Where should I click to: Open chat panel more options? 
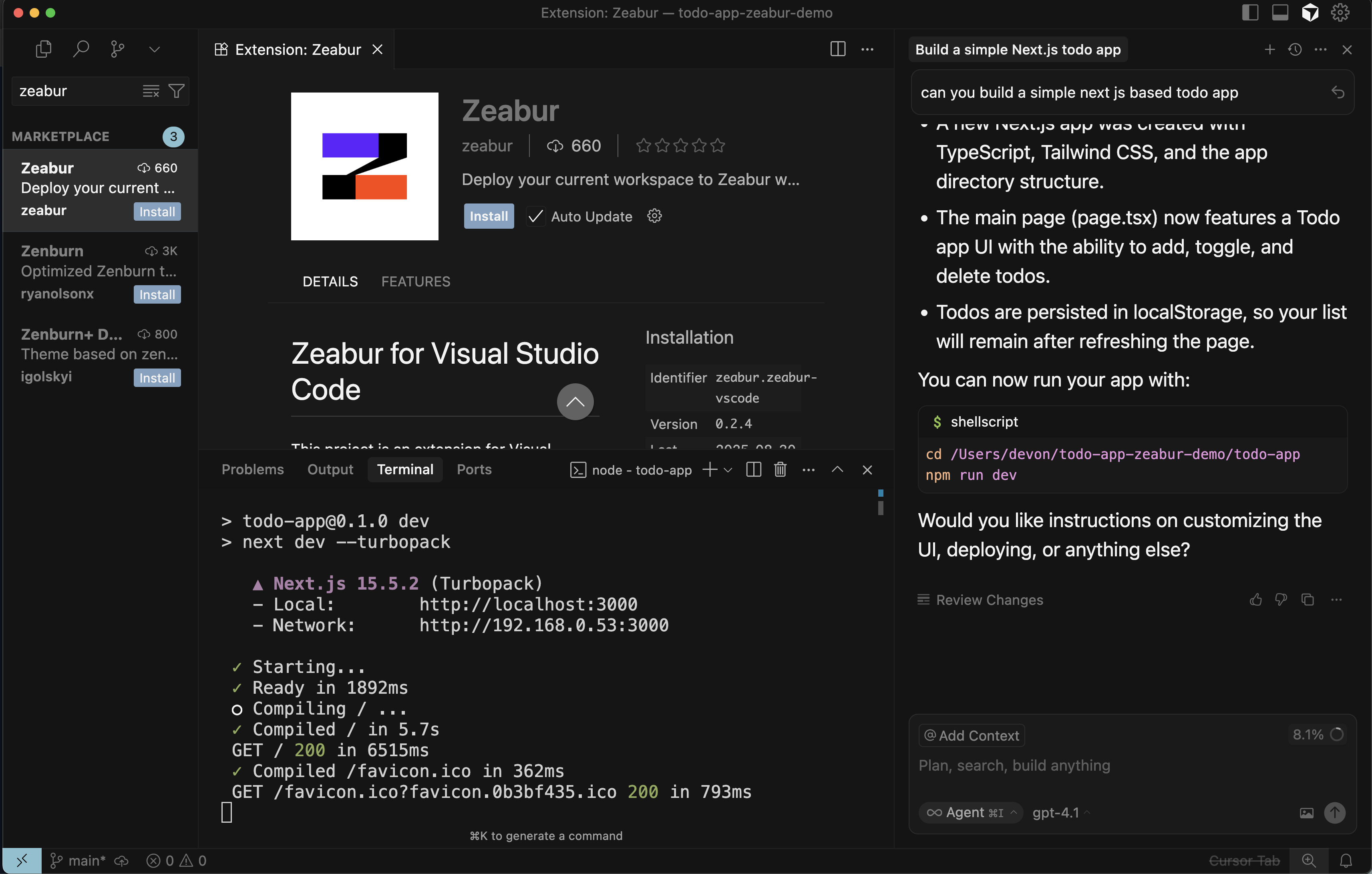tap(1320, 50)
